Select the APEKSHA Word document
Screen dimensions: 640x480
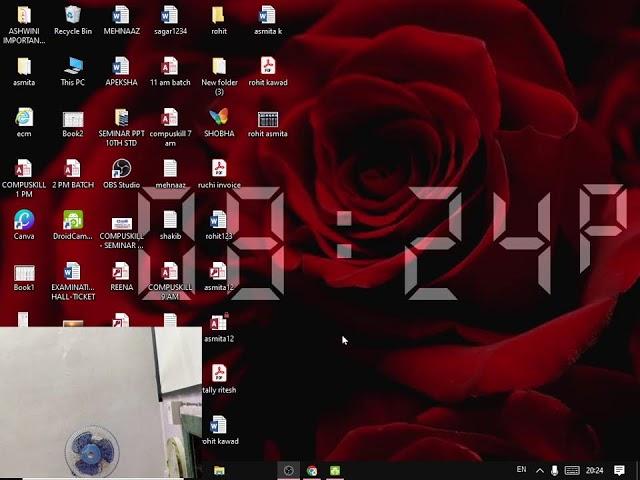point(121,71)
